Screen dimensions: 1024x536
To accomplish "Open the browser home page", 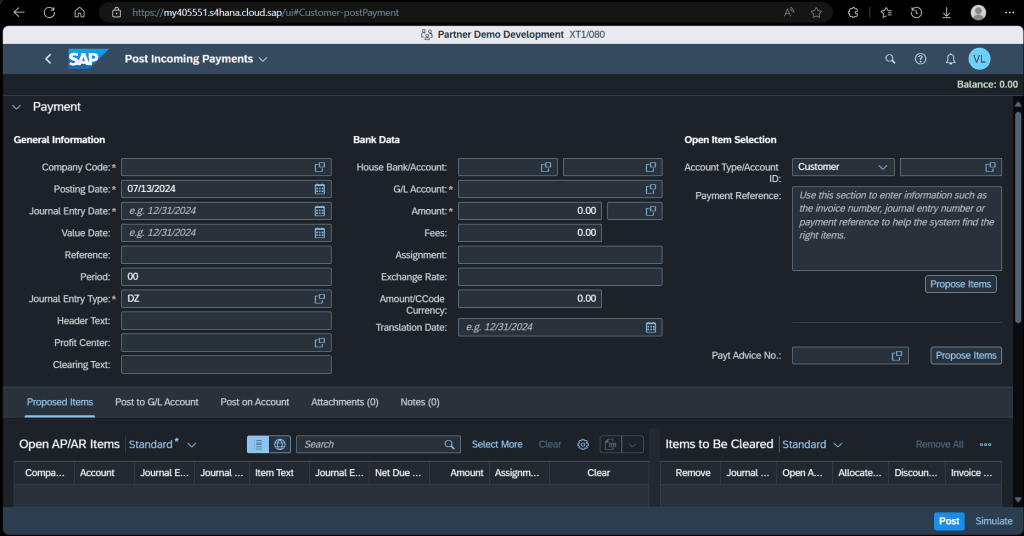I will coord(79,12).
